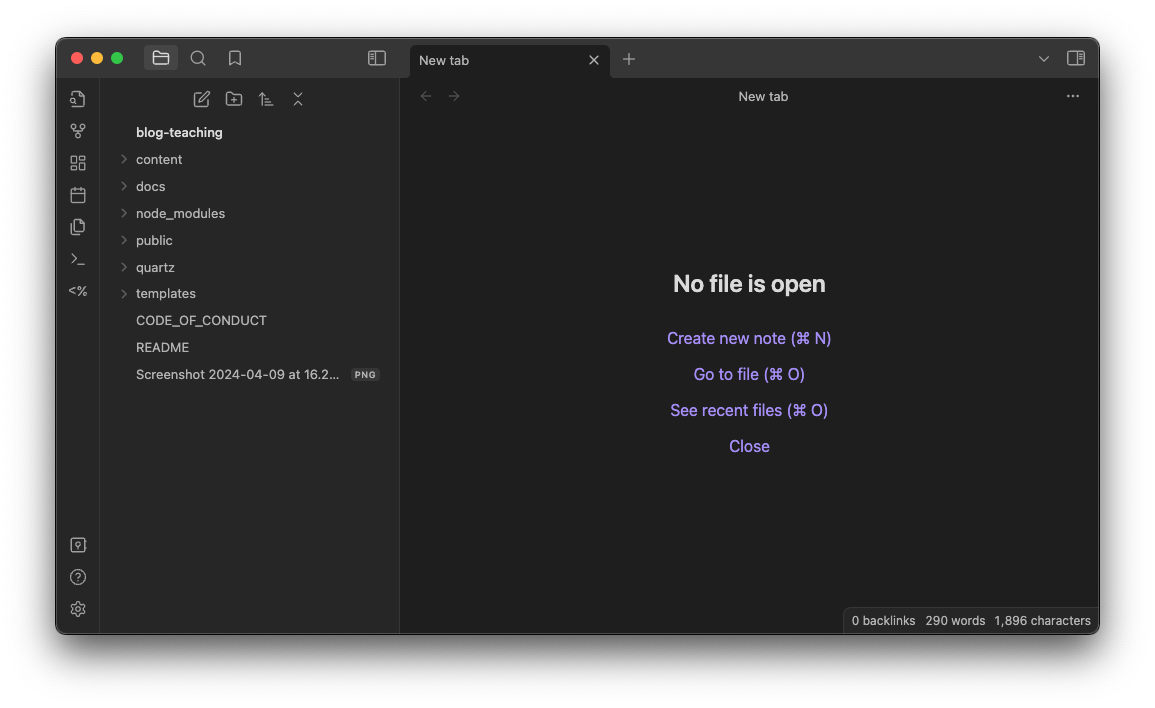Image resolution: width=1155 pixels, height=708 pixels.
Task: Open the tab list dropdown arrow
Action: 1043,59
